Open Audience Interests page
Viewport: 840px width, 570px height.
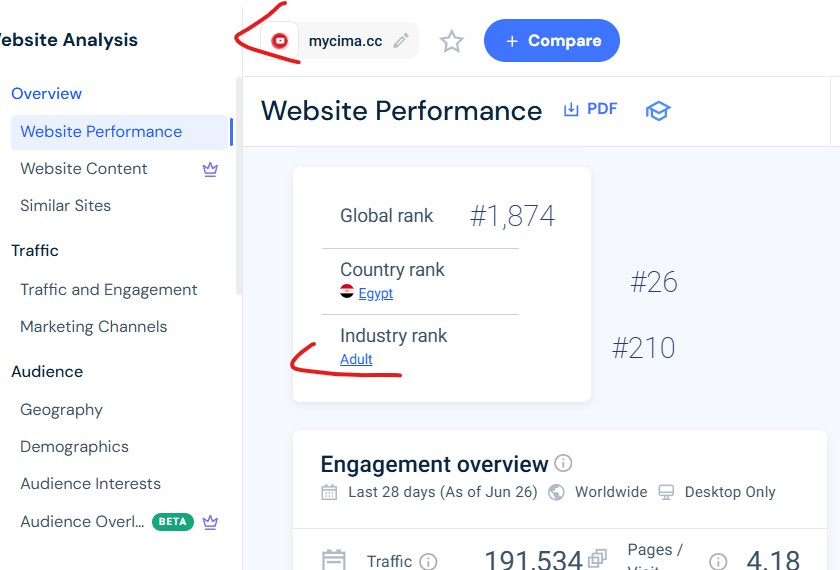91,484
